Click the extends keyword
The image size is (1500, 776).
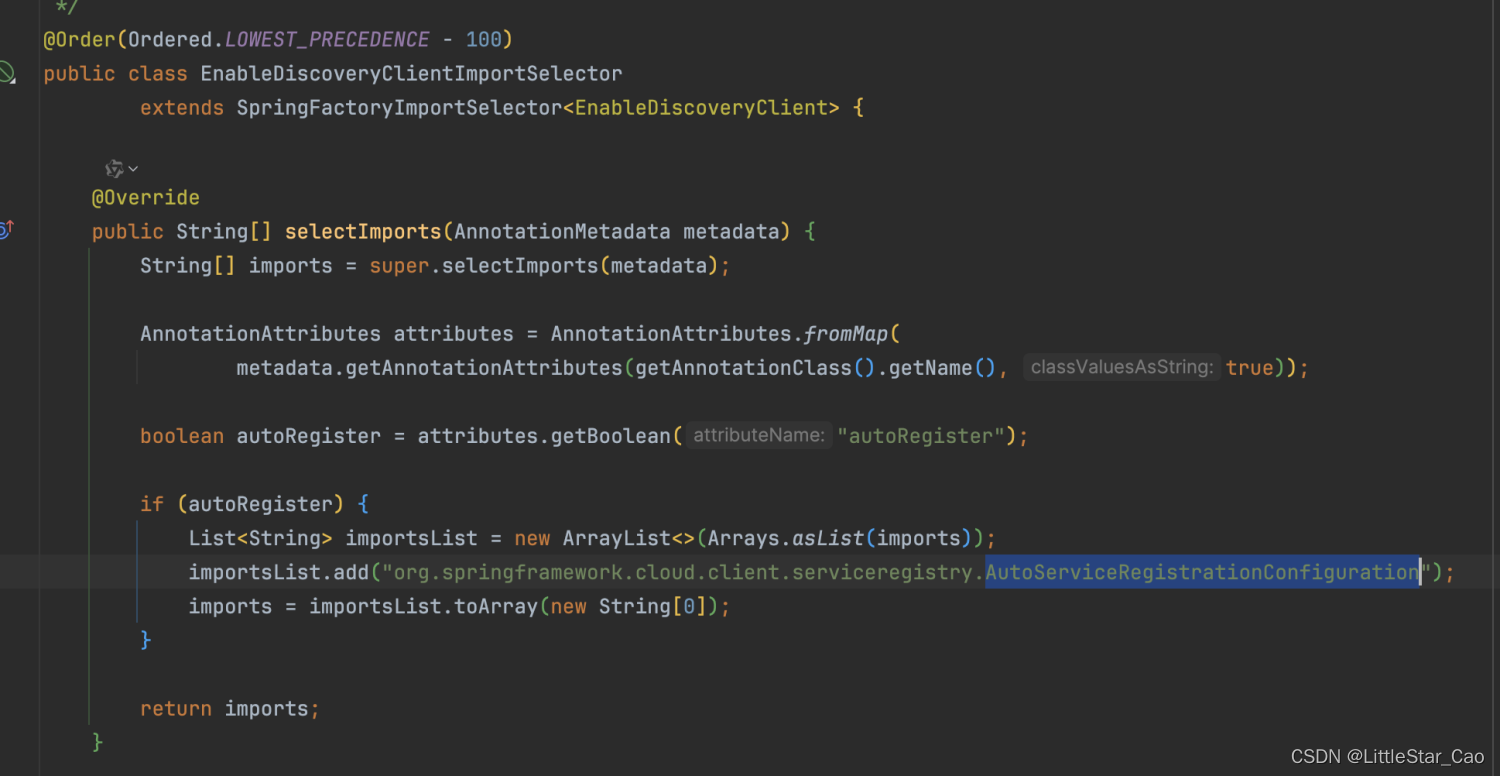182,108
